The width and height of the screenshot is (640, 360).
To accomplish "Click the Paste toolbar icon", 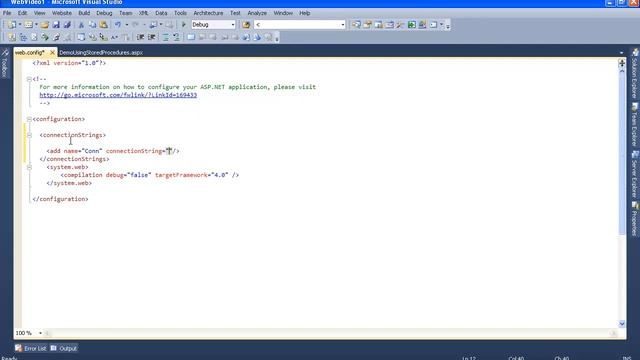I will tap(104, 25).
